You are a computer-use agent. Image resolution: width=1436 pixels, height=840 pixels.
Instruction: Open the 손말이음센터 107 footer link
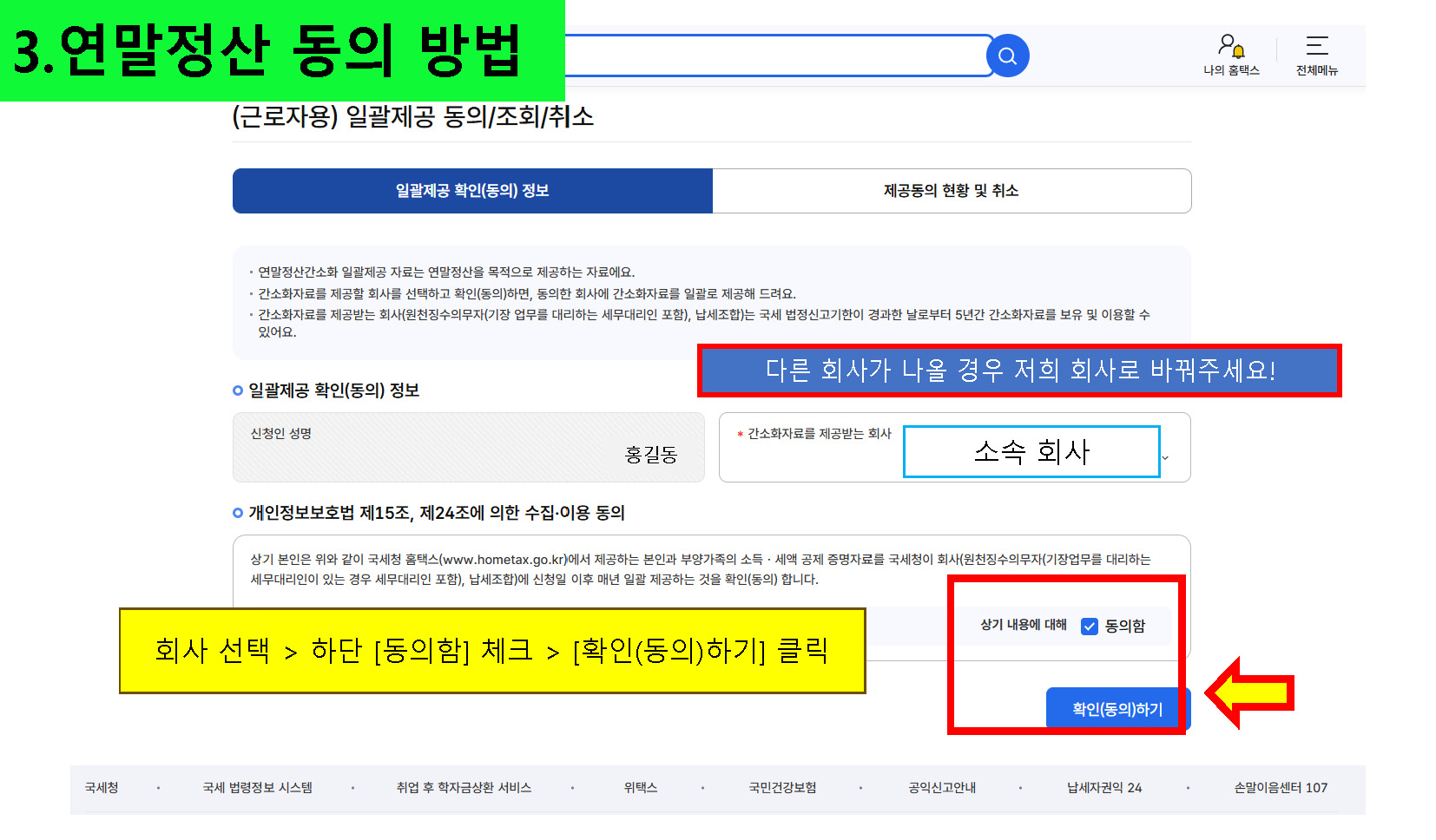(1280, 788)
